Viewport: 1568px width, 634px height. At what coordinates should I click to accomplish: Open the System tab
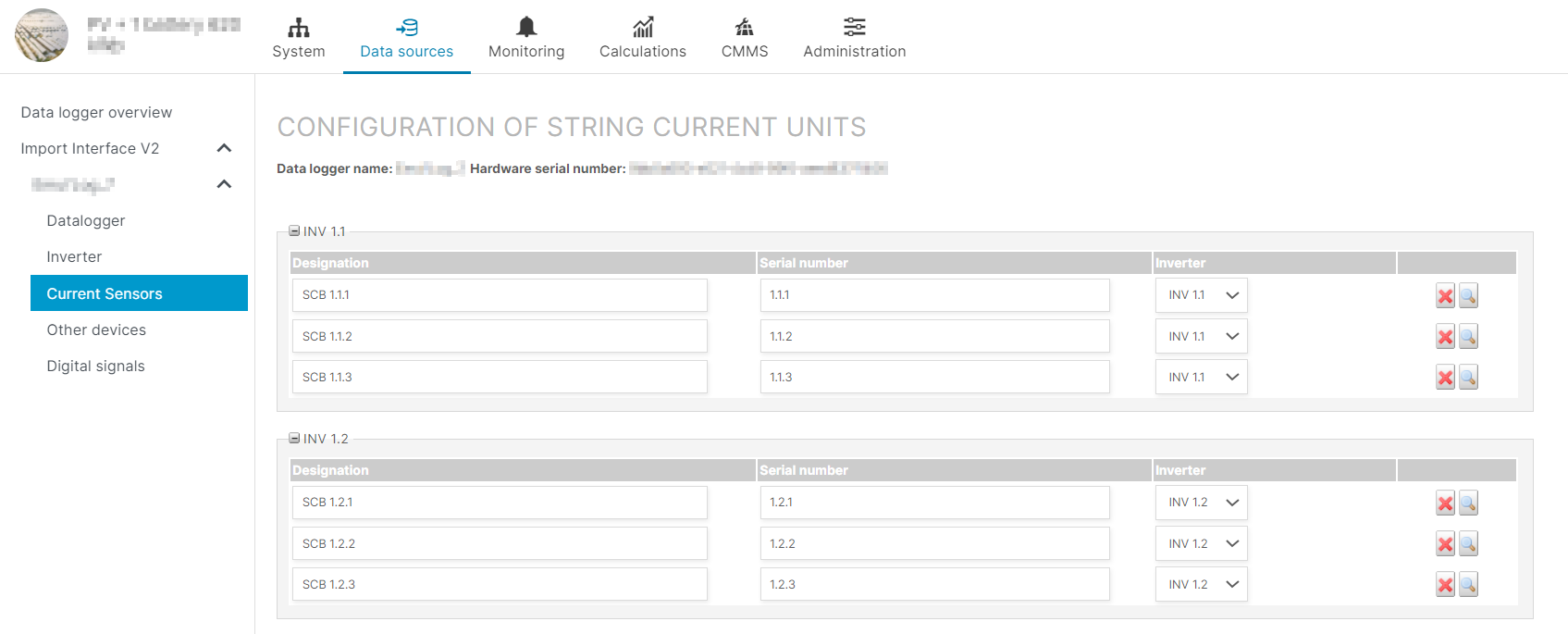[x=298, y=37]
